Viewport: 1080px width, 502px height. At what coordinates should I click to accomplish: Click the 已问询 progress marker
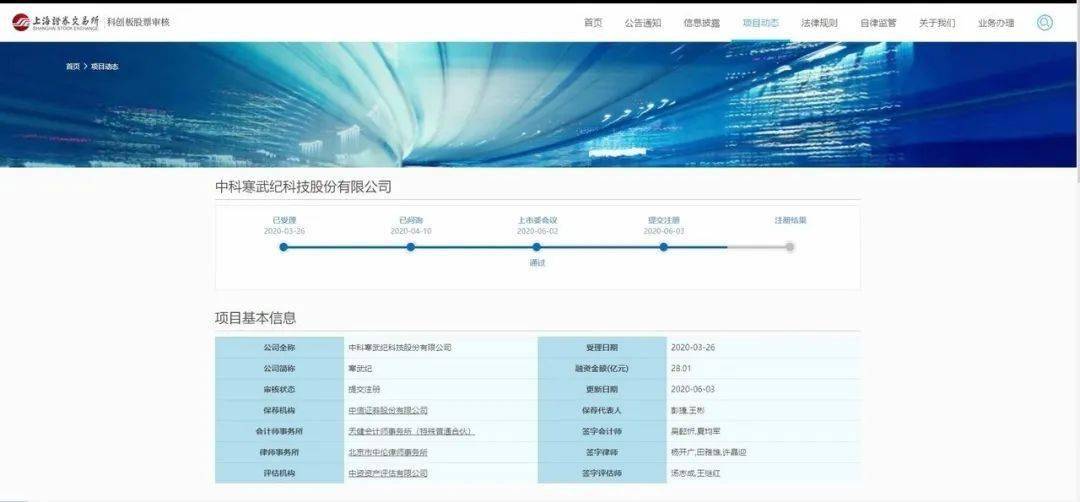click(411, 247)
